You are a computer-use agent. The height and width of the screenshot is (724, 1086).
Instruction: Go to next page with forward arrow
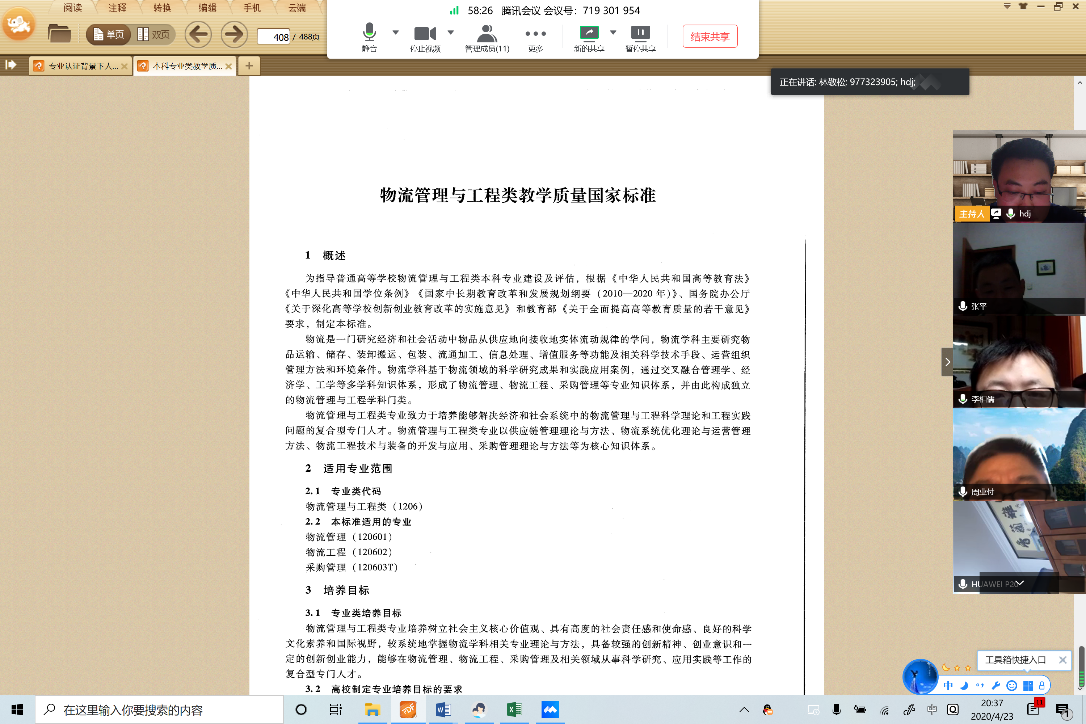(x=234, y=34)
